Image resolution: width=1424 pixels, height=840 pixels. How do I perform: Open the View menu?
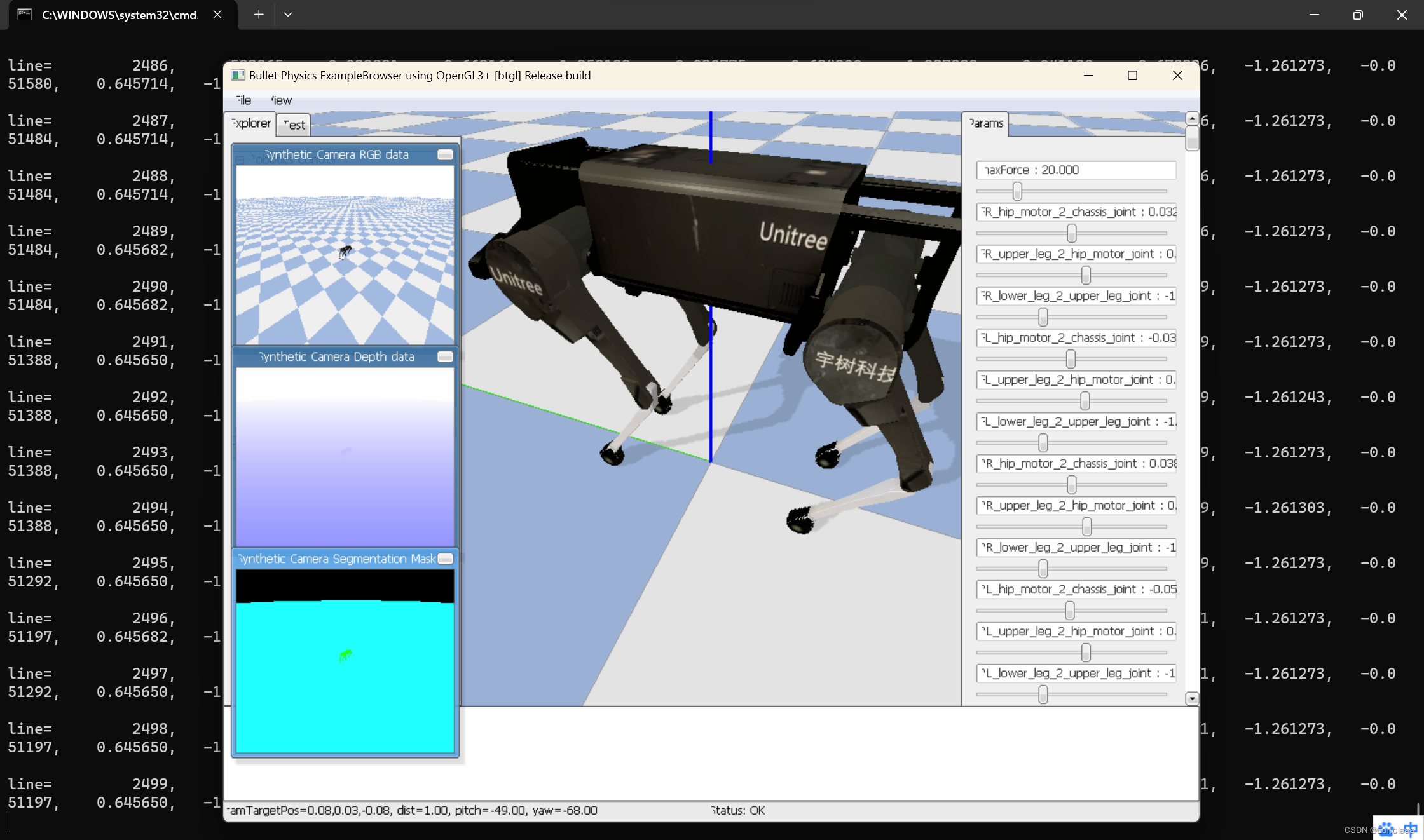[x=281, y=100]
